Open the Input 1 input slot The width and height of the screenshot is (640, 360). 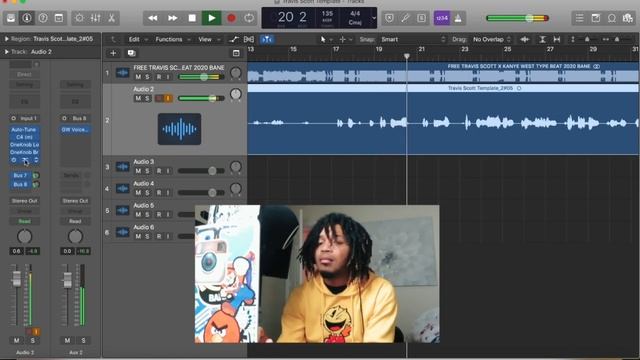coord(24,118)
